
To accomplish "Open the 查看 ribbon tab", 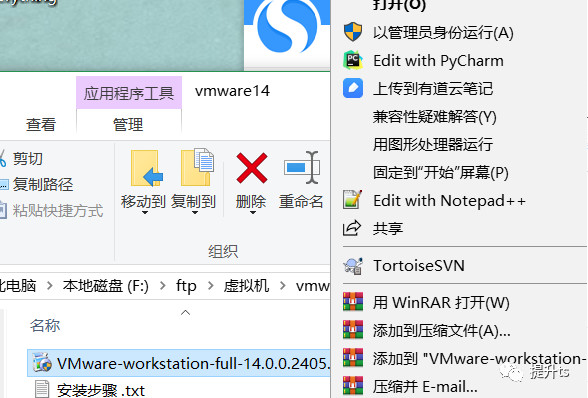I will click(41, 124).
